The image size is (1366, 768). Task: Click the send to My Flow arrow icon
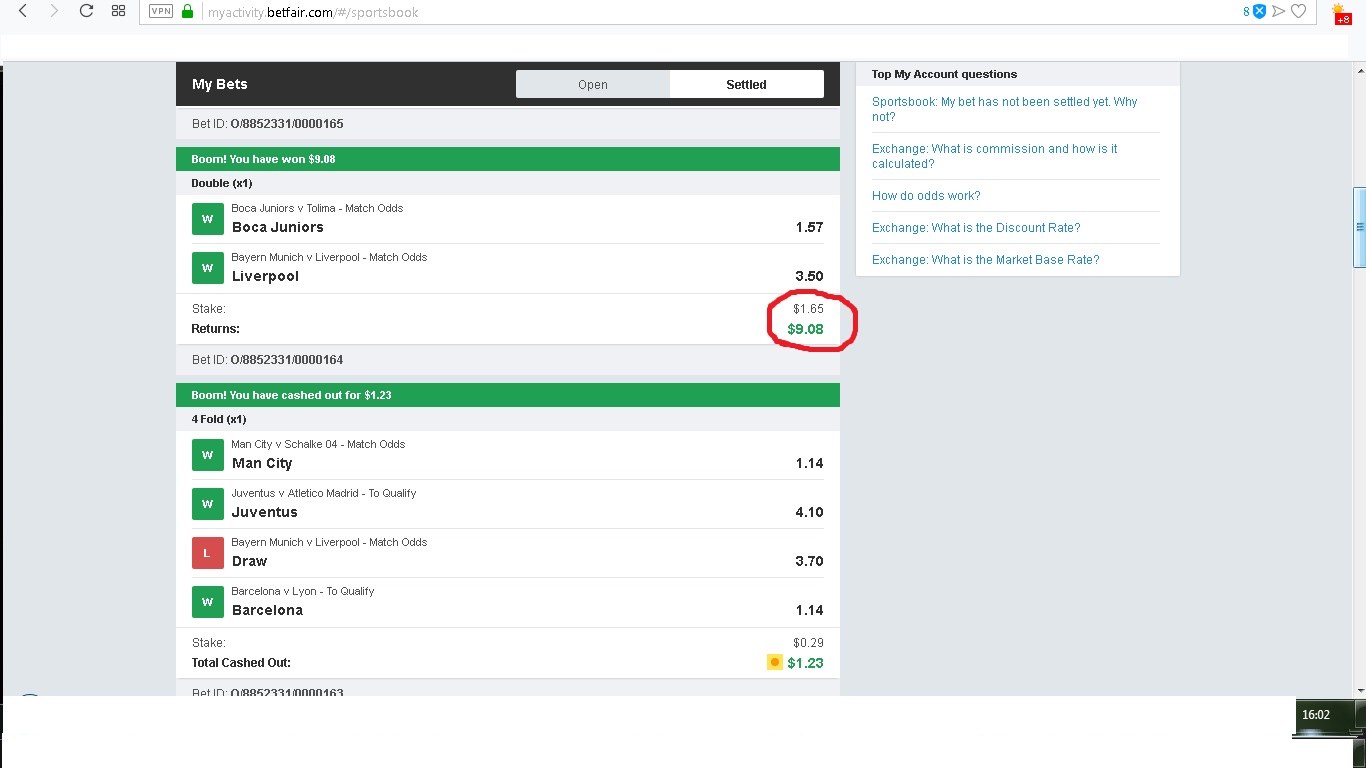pos(1279,11)
